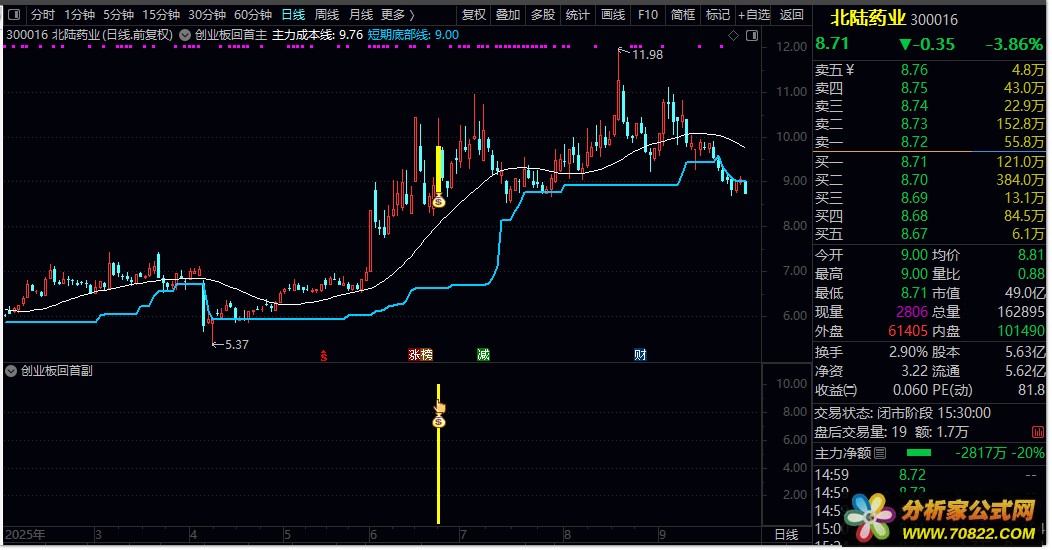Click the yellow highlighted candle on main chart
Image resolution: width=1052 pixels, height=550 pixels.
[438, 170]
